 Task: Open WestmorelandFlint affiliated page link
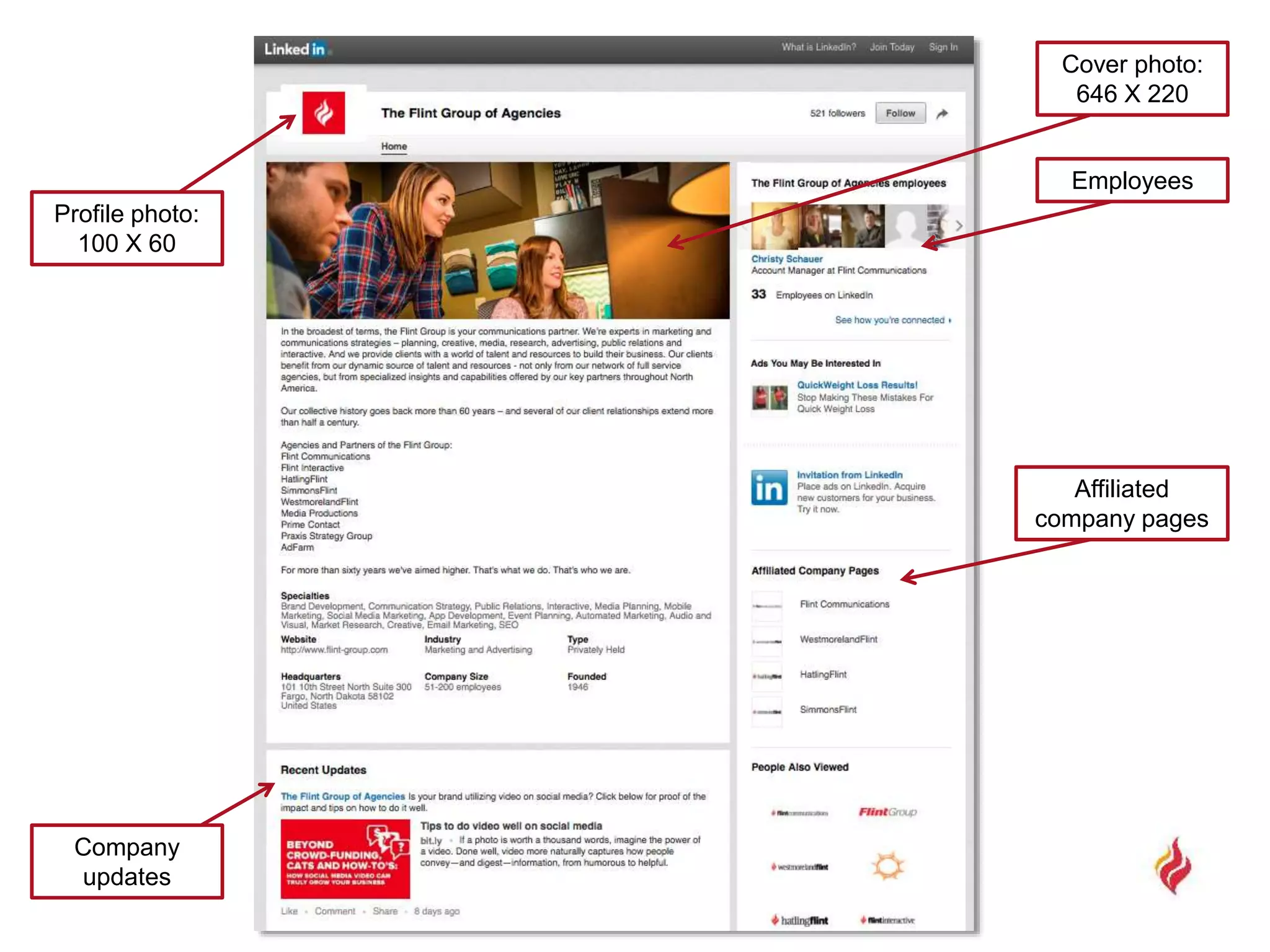point(838,640)
